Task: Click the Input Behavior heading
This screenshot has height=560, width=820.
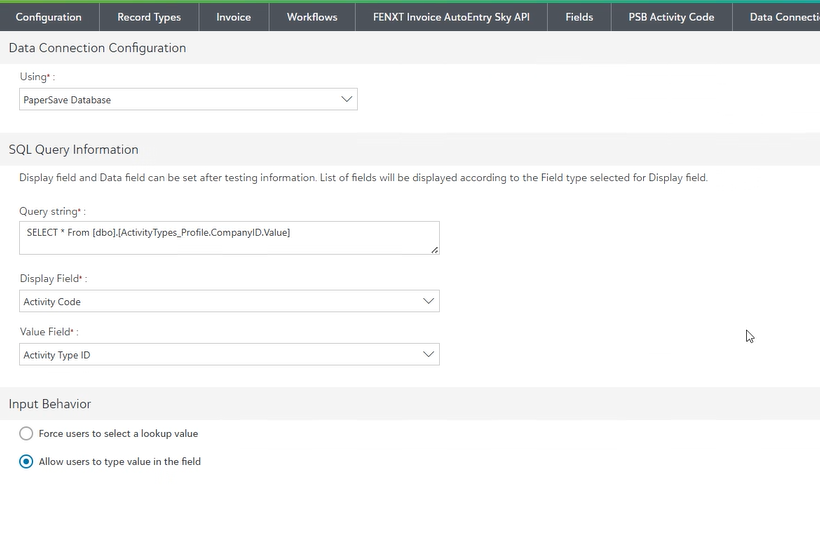Action: coord(50,404)
